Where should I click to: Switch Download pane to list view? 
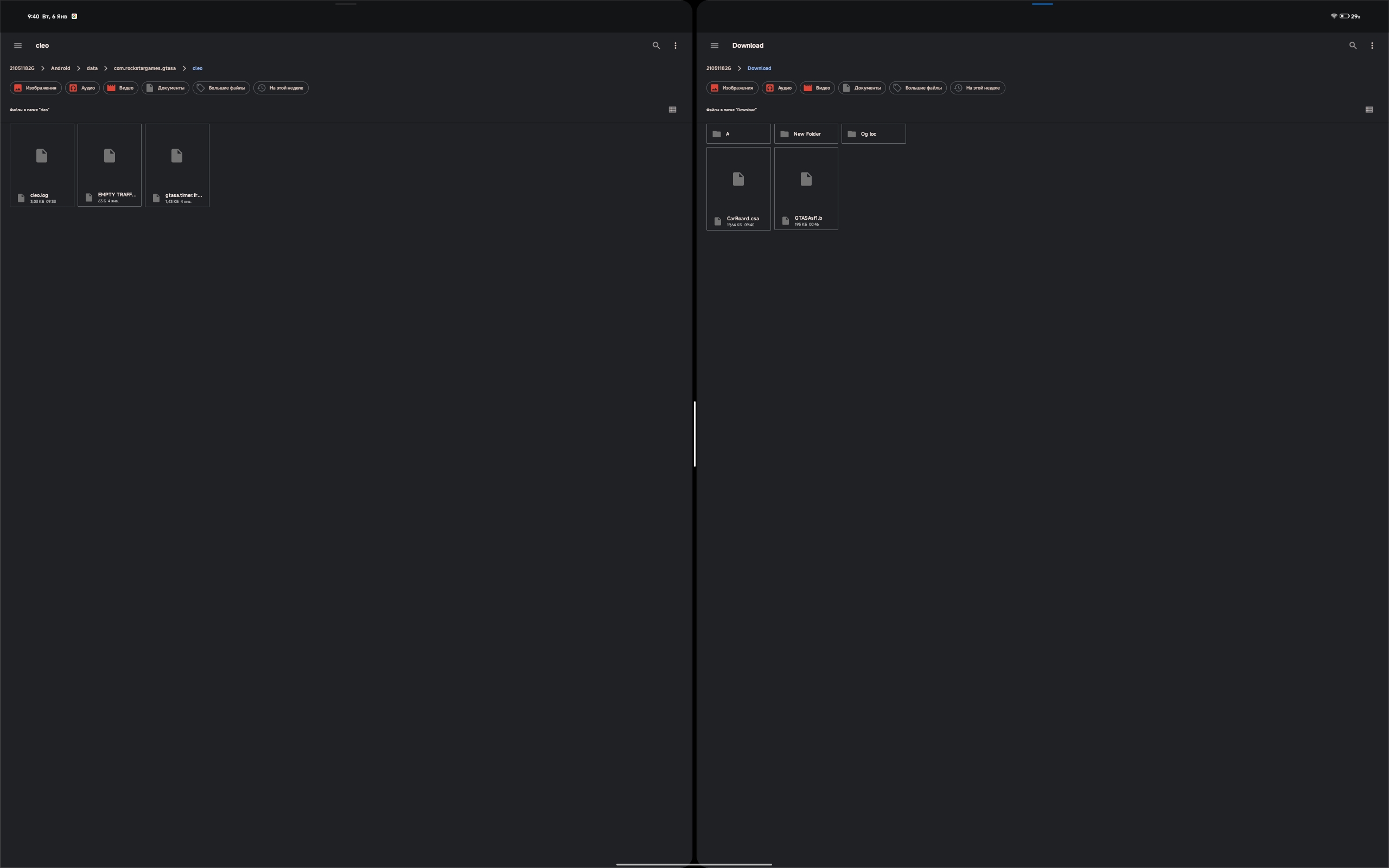1369,110
